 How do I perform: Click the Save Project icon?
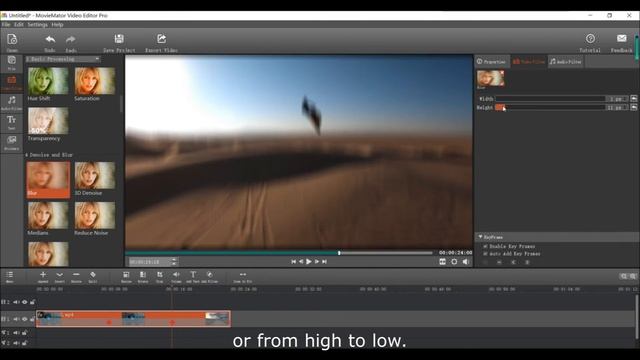pyautogui.click(x=119, y=39)
